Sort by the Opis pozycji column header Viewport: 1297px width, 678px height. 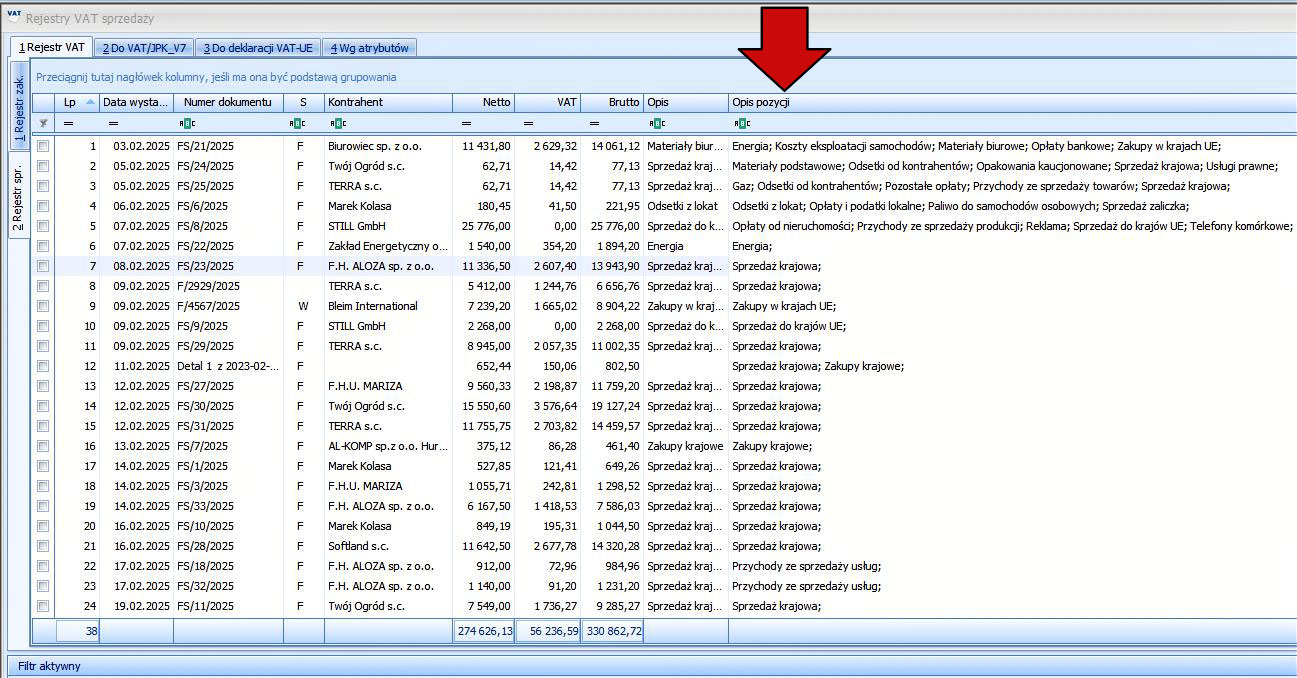tap(1012, 102)
